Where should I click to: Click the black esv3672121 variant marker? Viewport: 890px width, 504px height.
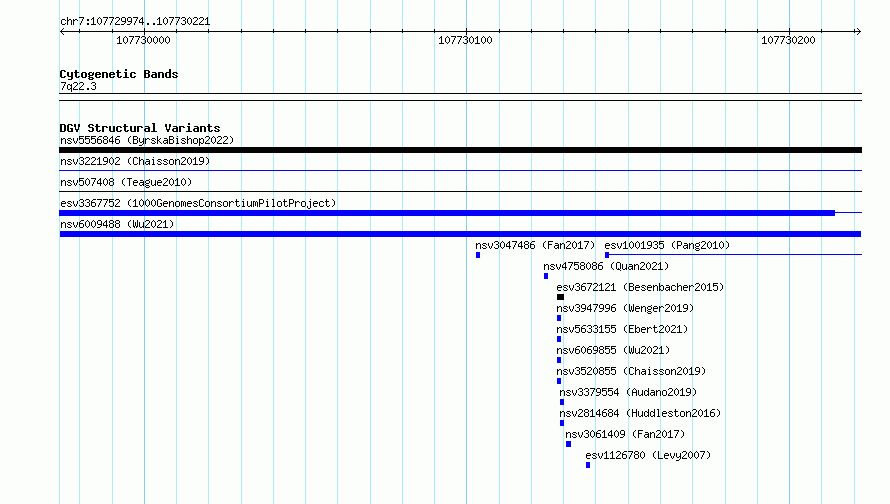pyautogui.click(x=560, y=297)
